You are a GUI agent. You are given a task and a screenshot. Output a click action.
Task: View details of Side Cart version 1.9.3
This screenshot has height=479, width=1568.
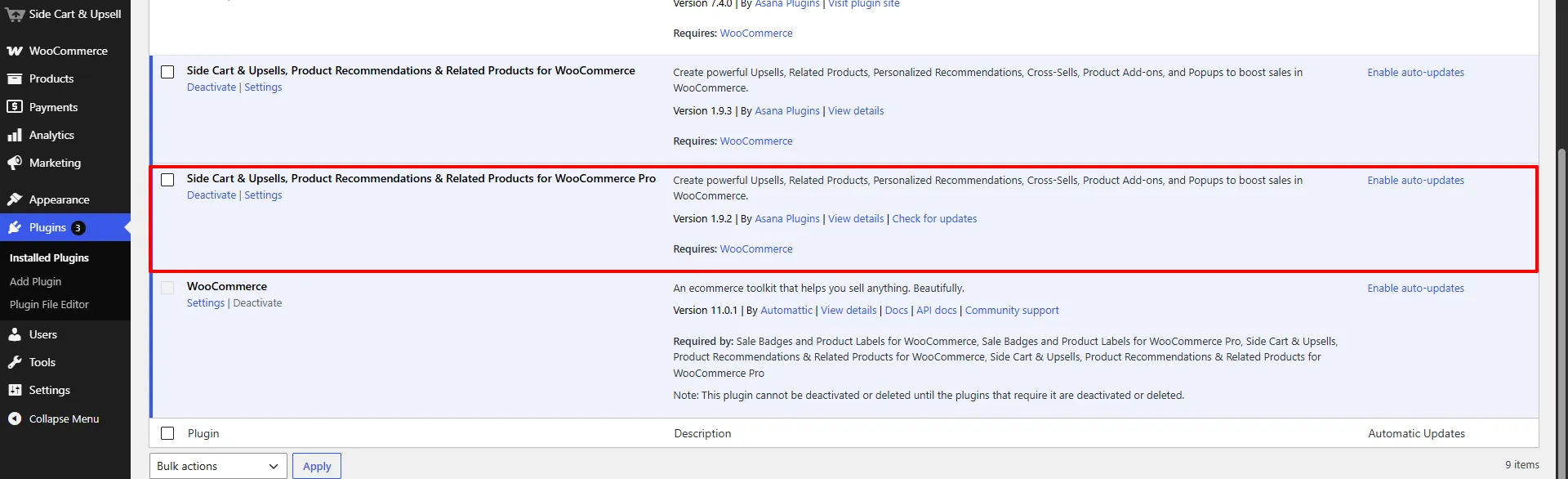(856, 111)
